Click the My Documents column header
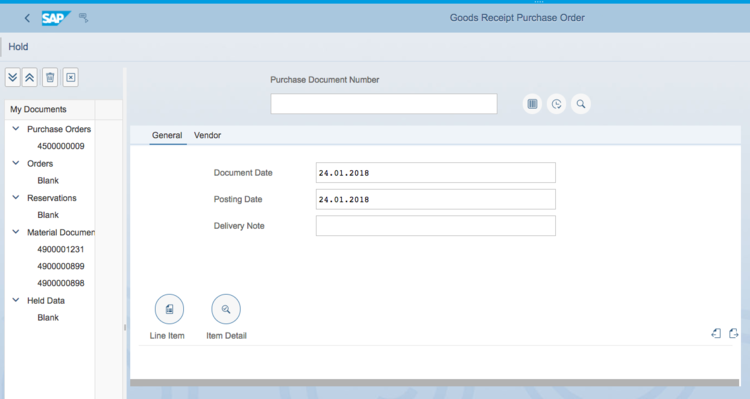 pos(50,110)
